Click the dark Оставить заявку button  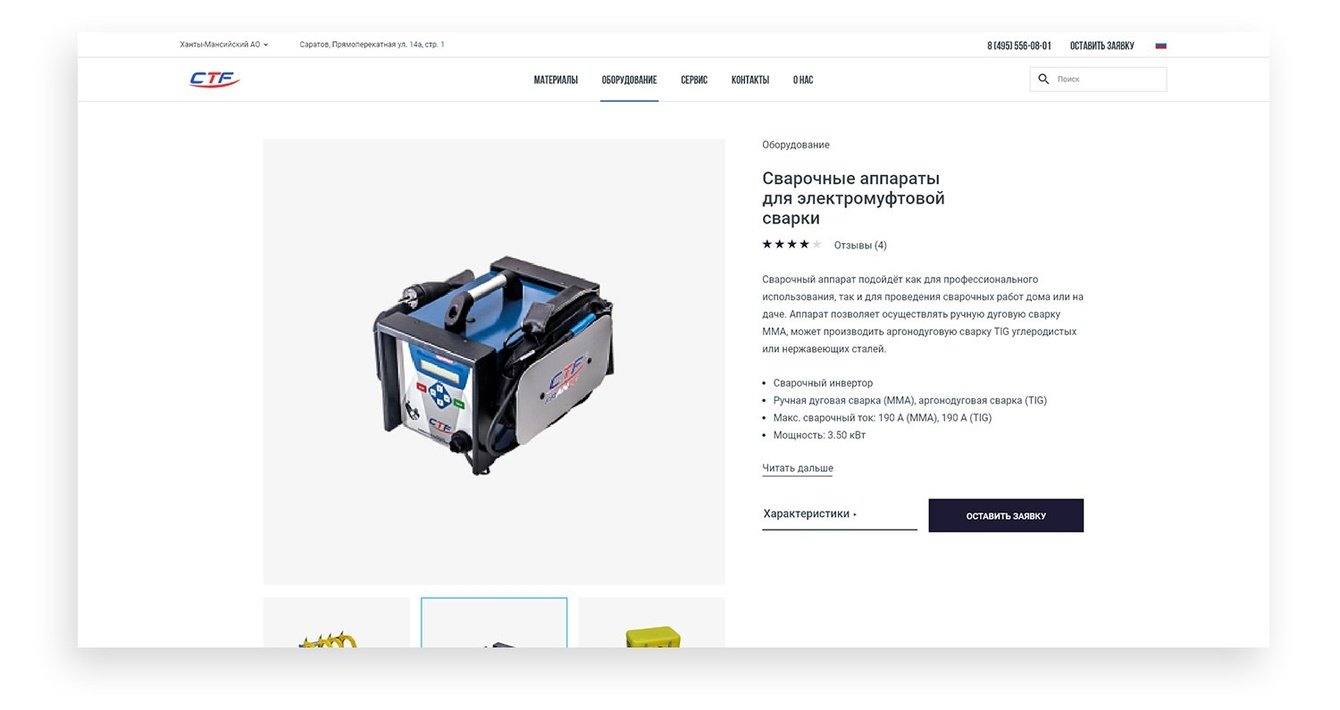[x=1006, y=516]
